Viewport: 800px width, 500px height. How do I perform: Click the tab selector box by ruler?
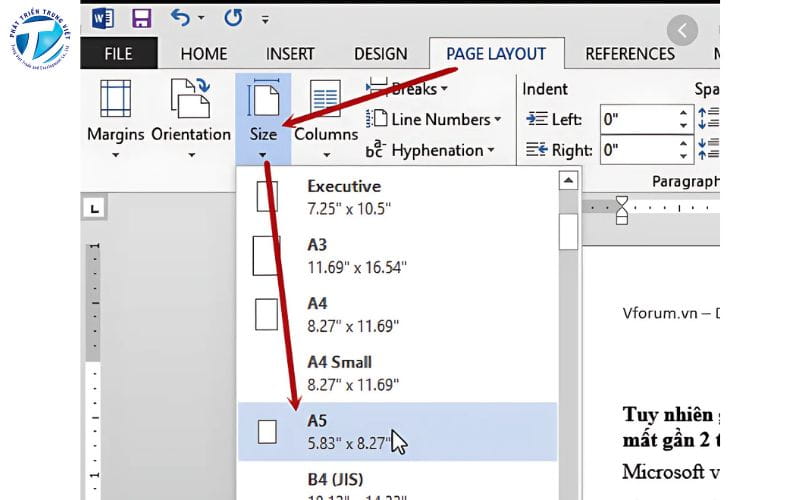(x=94, y=208)
